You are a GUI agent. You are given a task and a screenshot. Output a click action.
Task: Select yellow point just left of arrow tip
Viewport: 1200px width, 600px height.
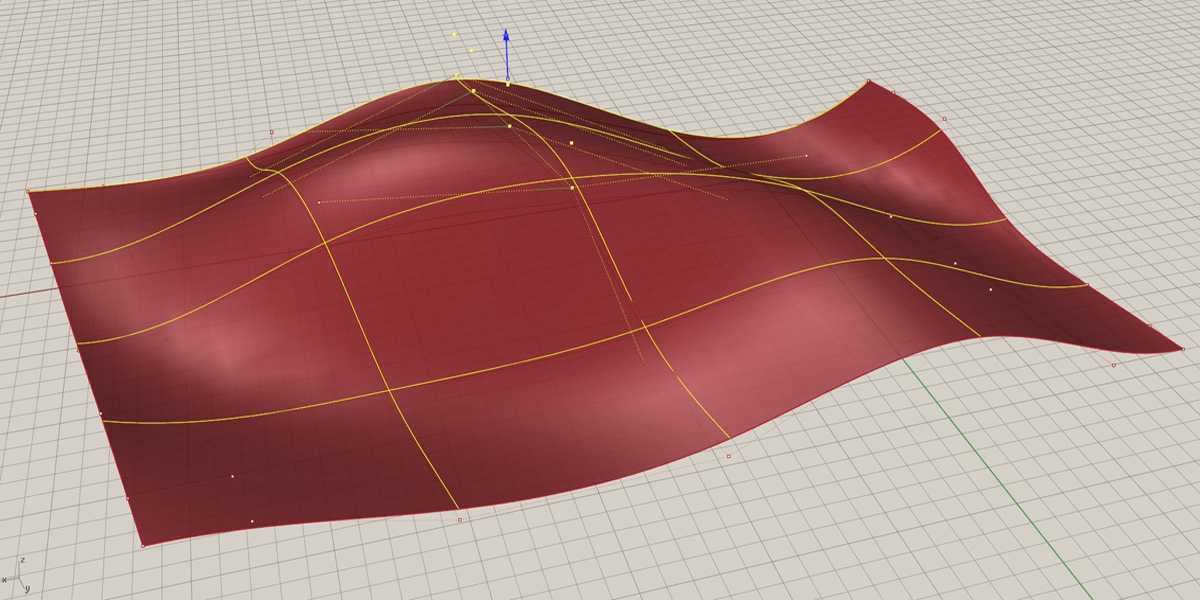click(472, 49)
